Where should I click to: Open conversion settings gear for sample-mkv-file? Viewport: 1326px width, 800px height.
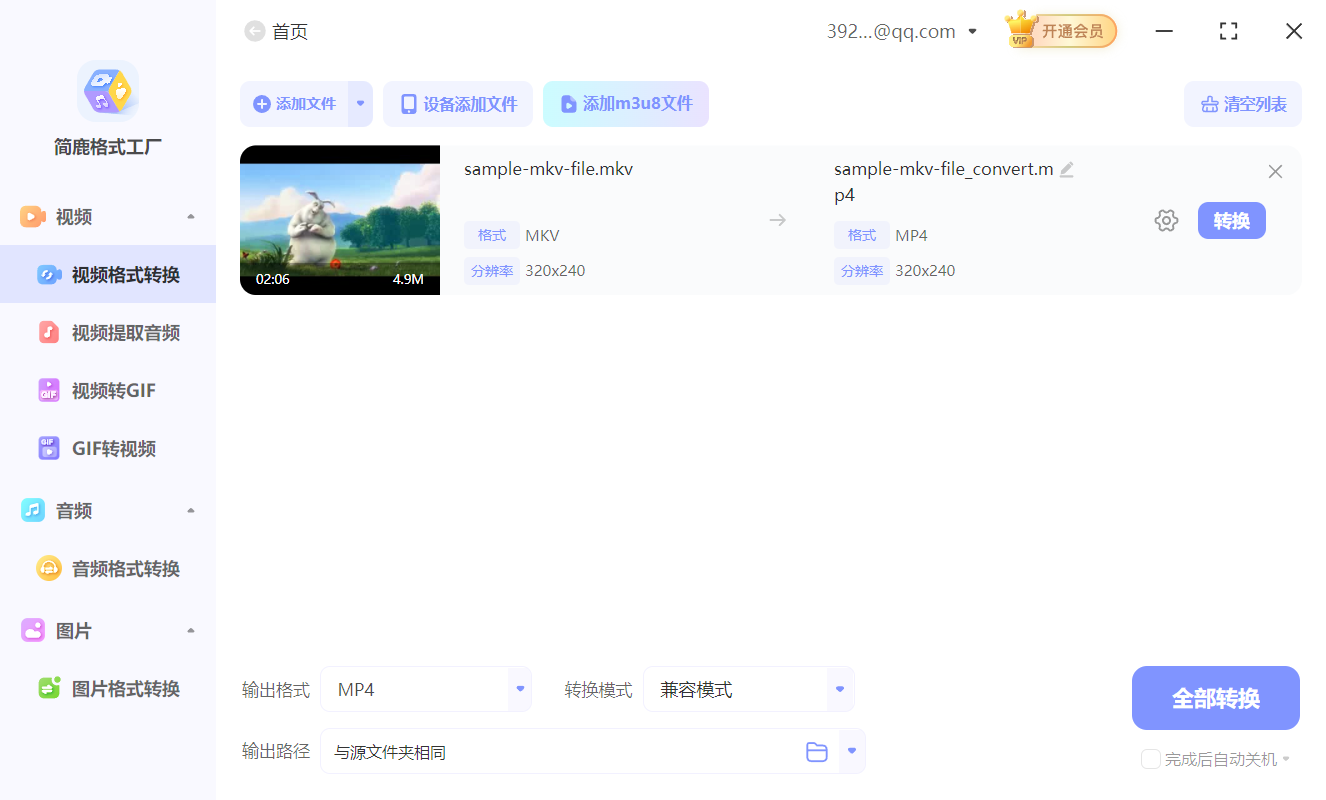1166,220
